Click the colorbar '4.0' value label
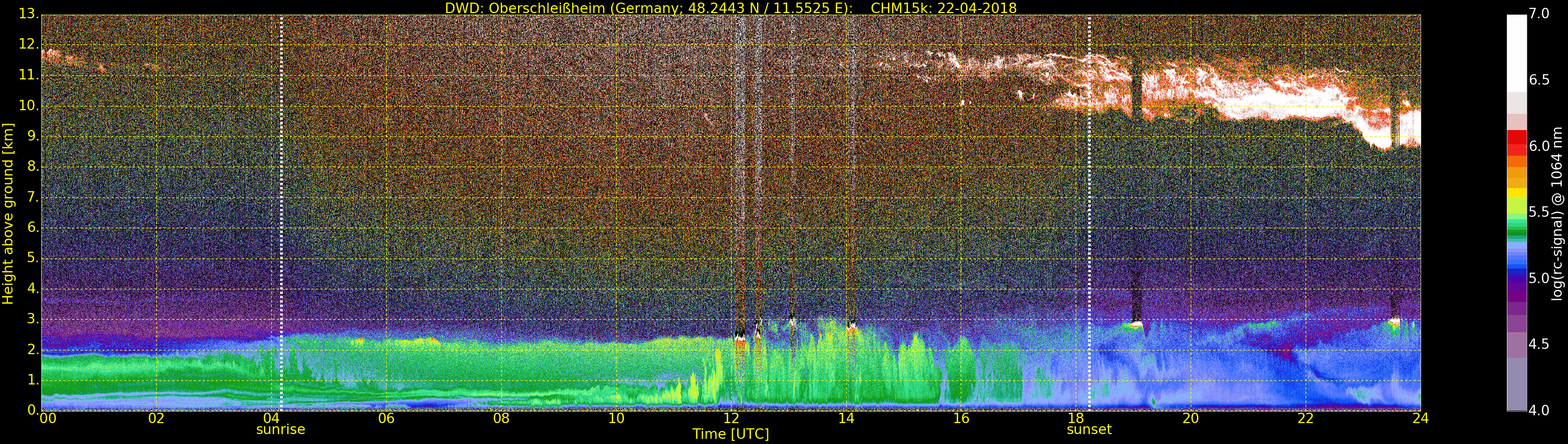 [x=1539, y=411]
